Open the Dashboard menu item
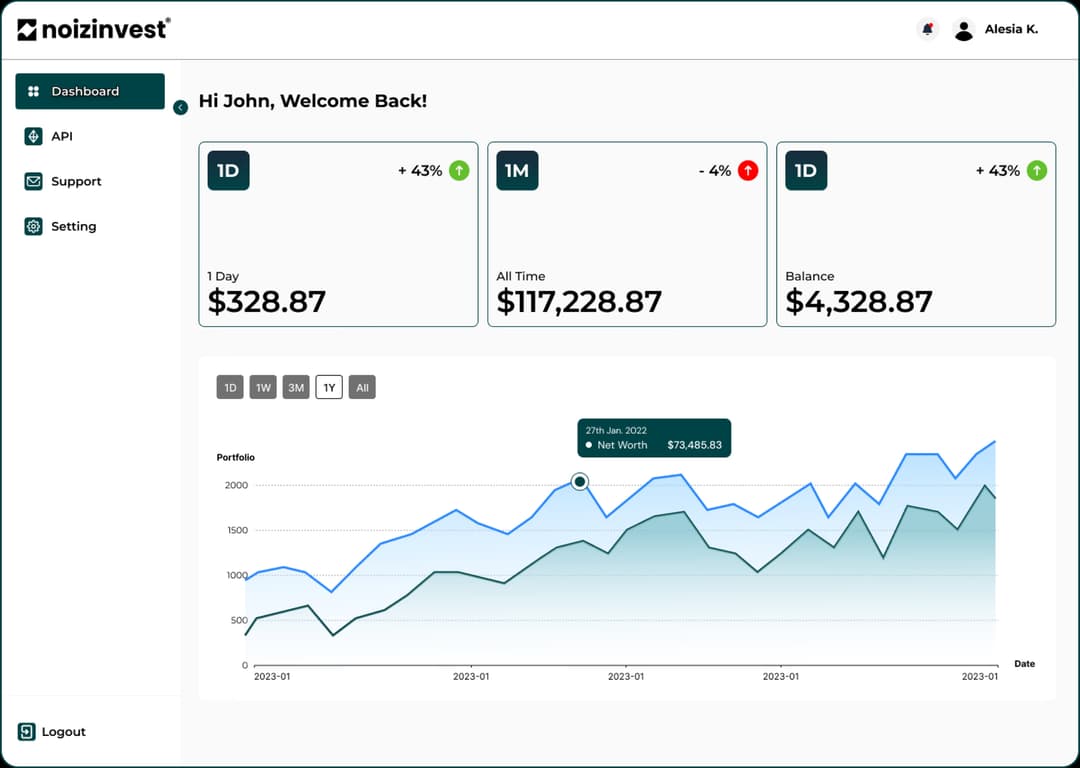This screenshot has width=1080, height=768. click(x=90, y=91)
